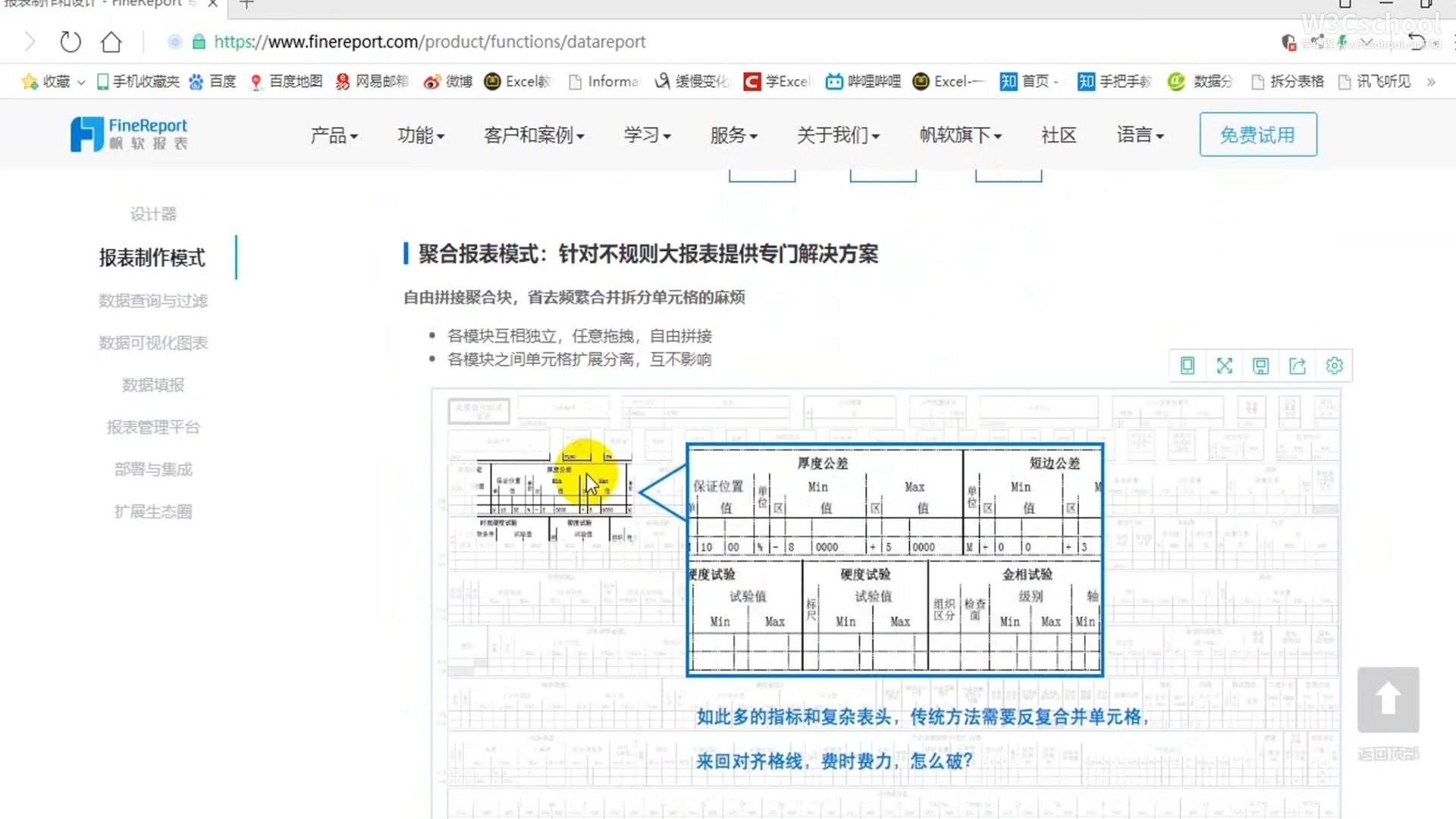Open the 哔哩哔哩 bookmark
Viewport: 1456px width, 819px height.
click(x=863, y=81)
